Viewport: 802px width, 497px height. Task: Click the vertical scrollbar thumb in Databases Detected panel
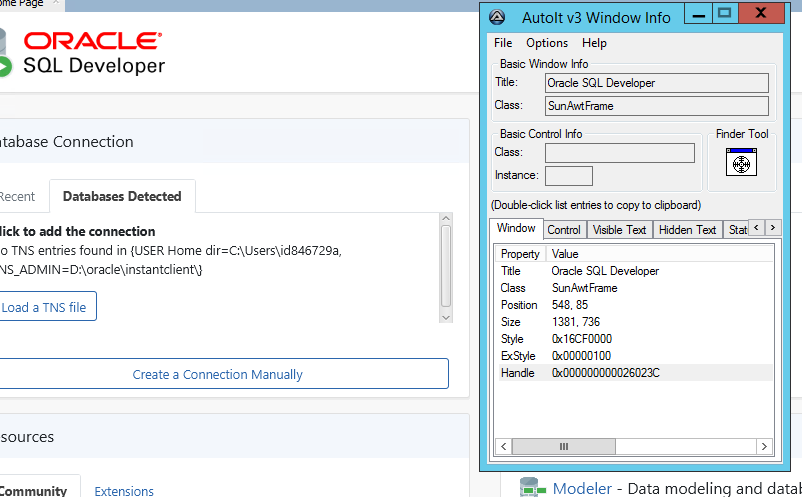446,266
